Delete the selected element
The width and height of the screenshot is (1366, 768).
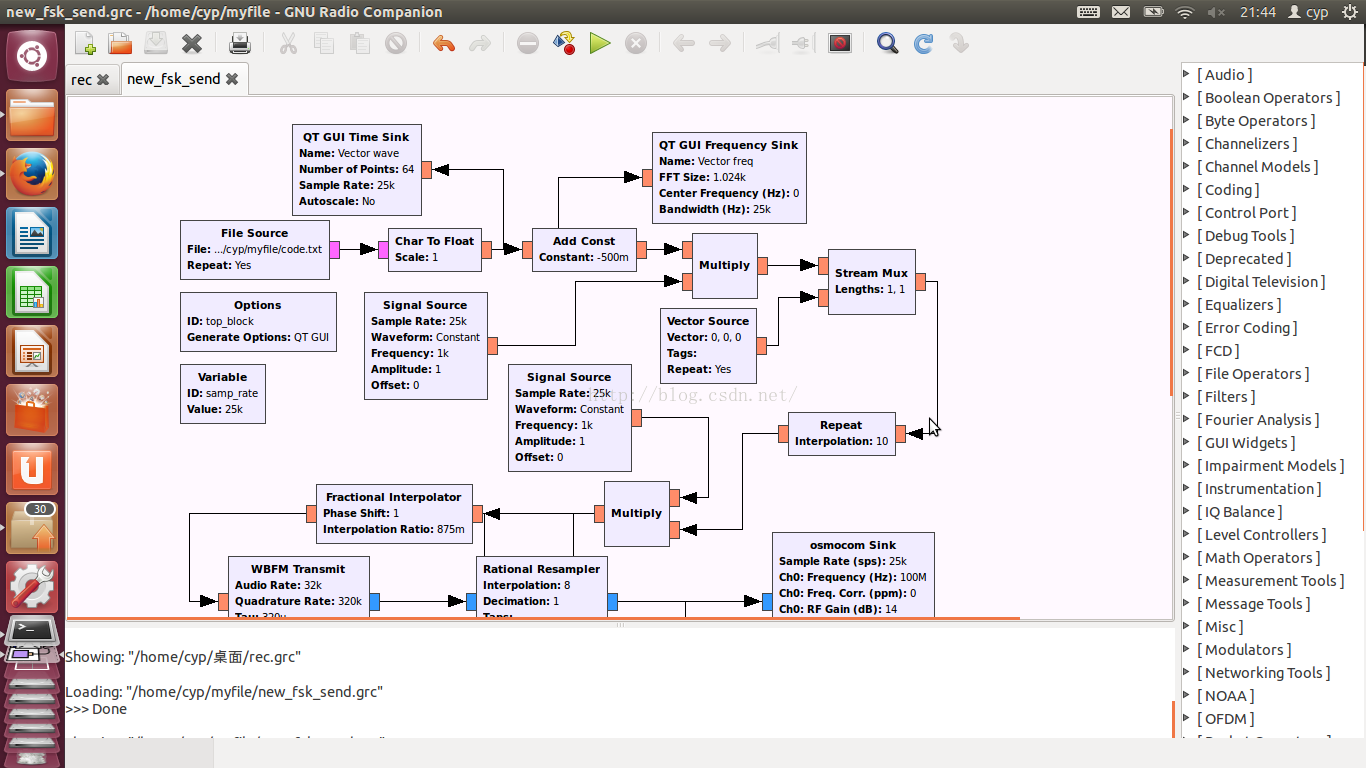396,43
